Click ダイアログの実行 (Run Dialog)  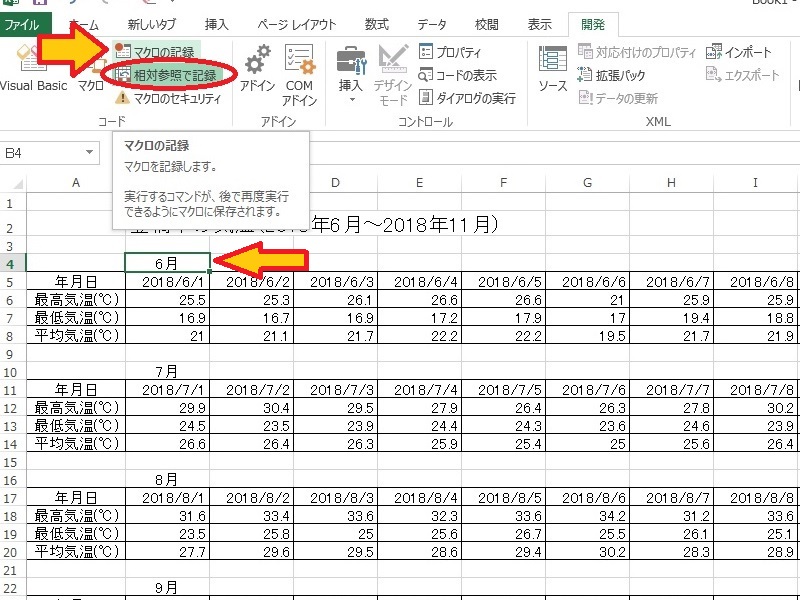(467, 98)
